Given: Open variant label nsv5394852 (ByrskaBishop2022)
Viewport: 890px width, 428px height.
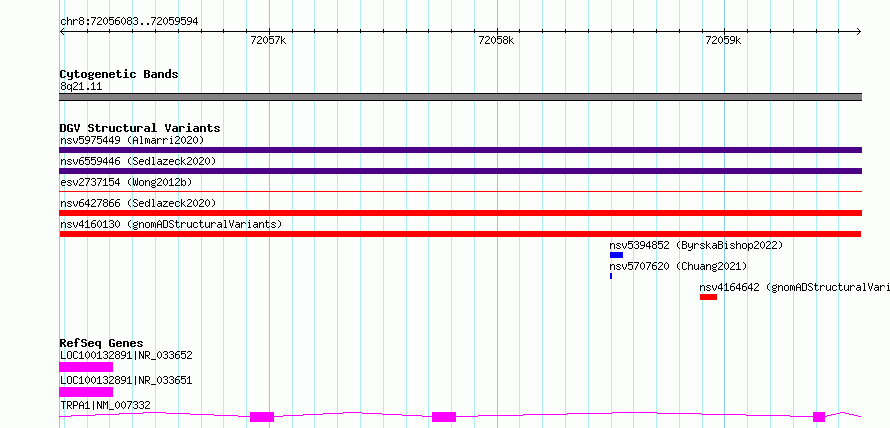Looking at the screenshot, I should [x=696, y=245].
